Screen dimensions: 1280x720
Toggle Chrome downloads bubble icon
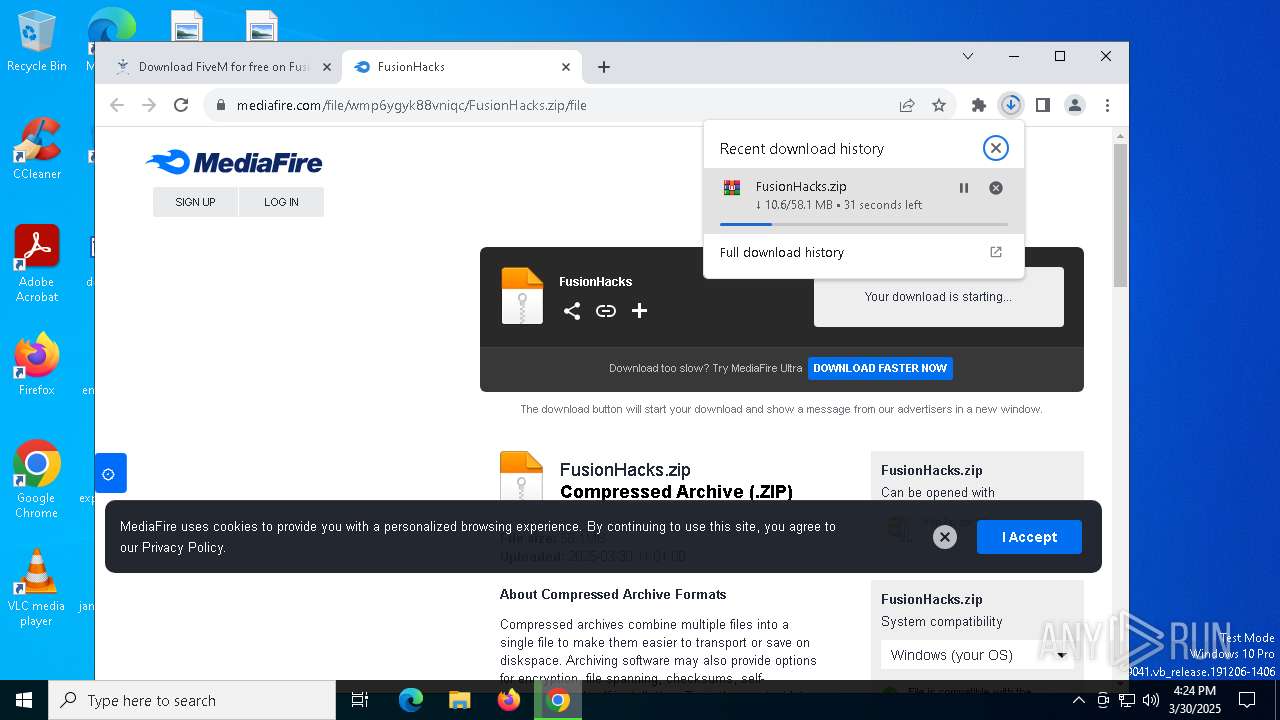(1011, 105)
